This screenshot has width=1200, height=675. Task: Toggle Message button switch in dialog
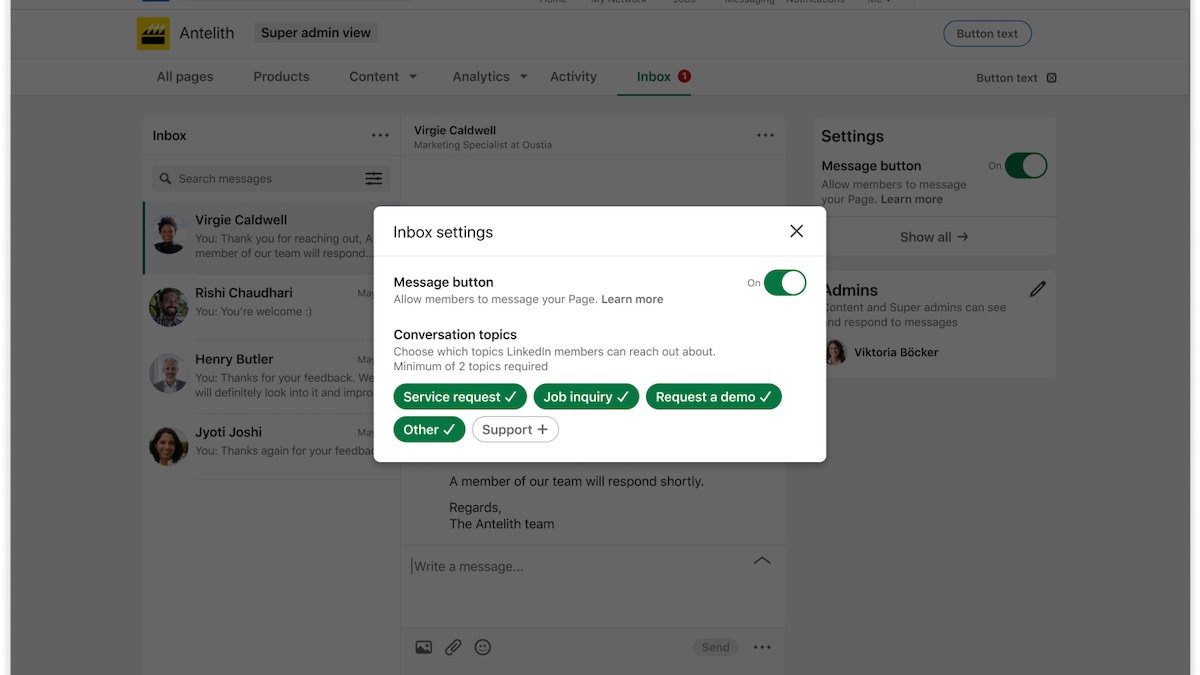coord(785,283)
